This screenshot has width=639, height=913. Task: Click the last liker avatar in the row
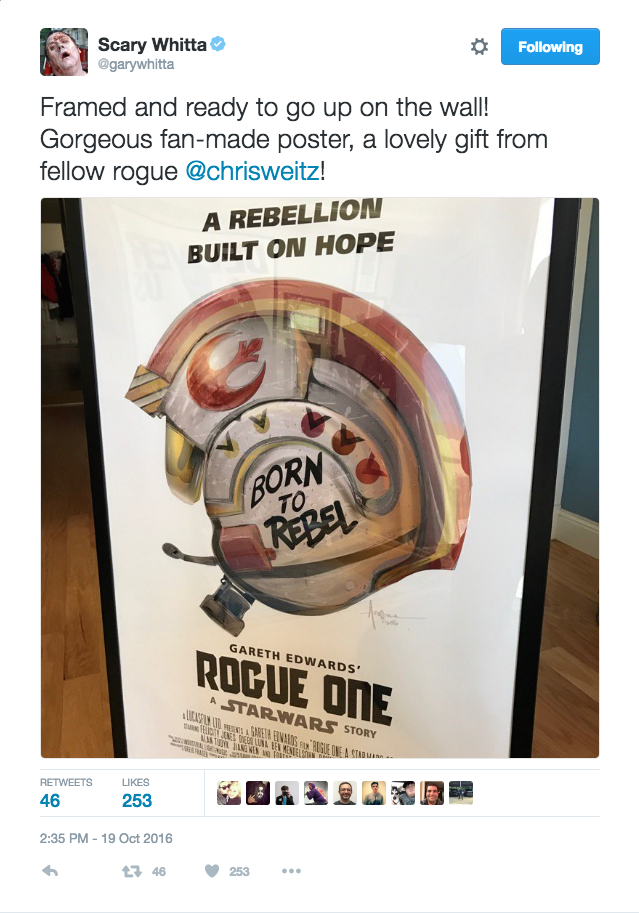click(461, 793)
